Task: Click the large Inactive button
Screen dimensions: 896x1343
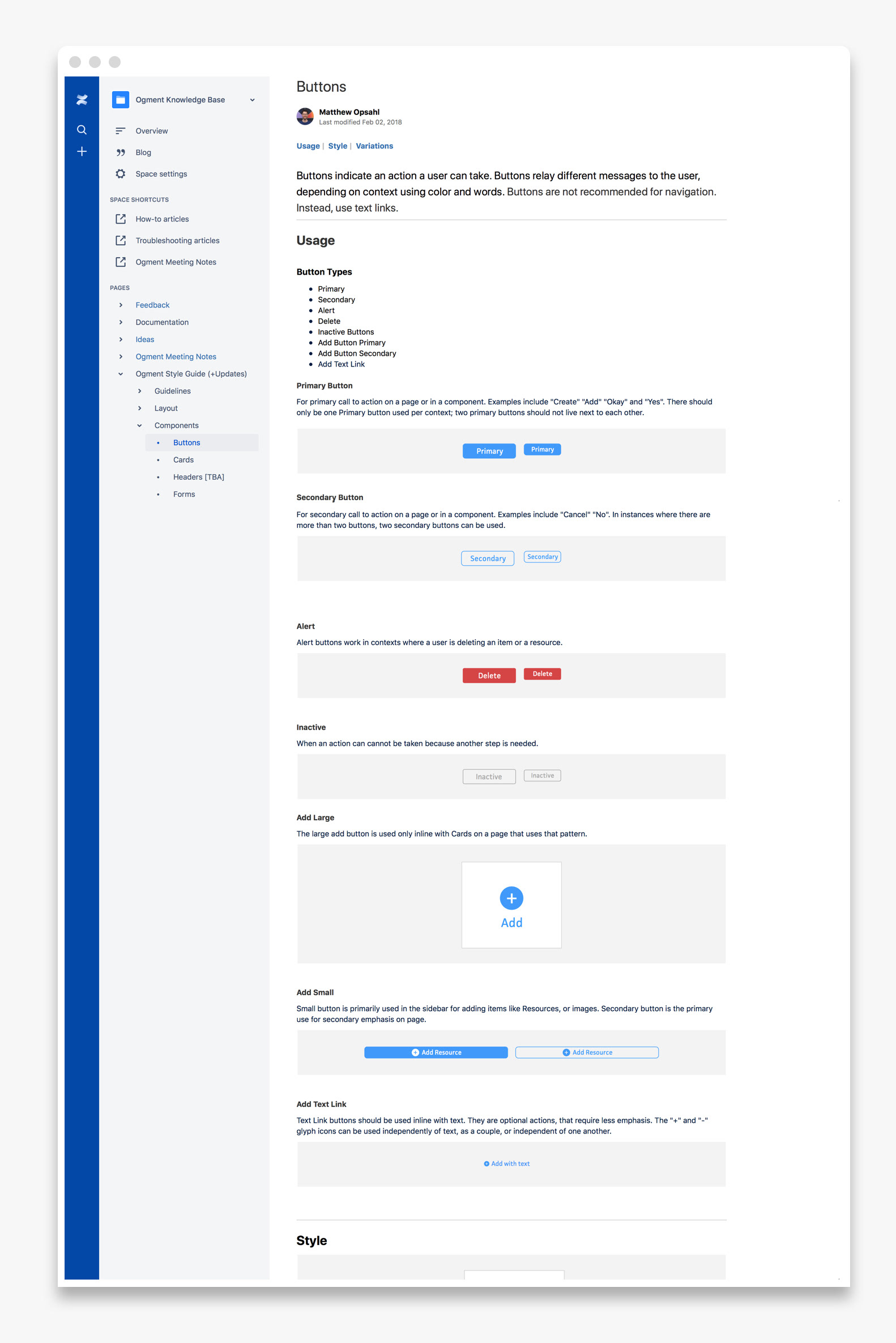Action: [x=489, y=777]
